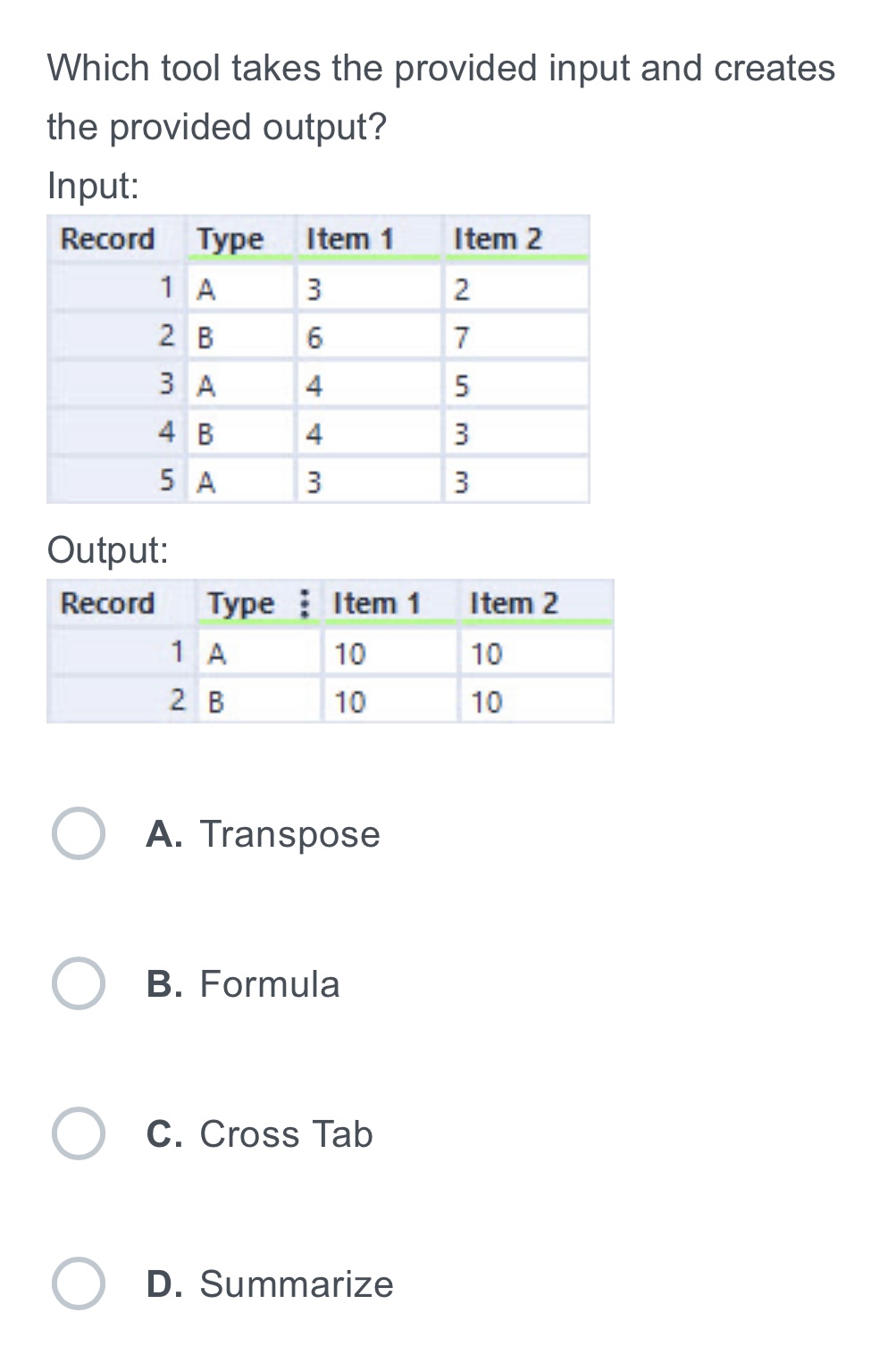Choose the B. Formula radio option

[79, 983]
